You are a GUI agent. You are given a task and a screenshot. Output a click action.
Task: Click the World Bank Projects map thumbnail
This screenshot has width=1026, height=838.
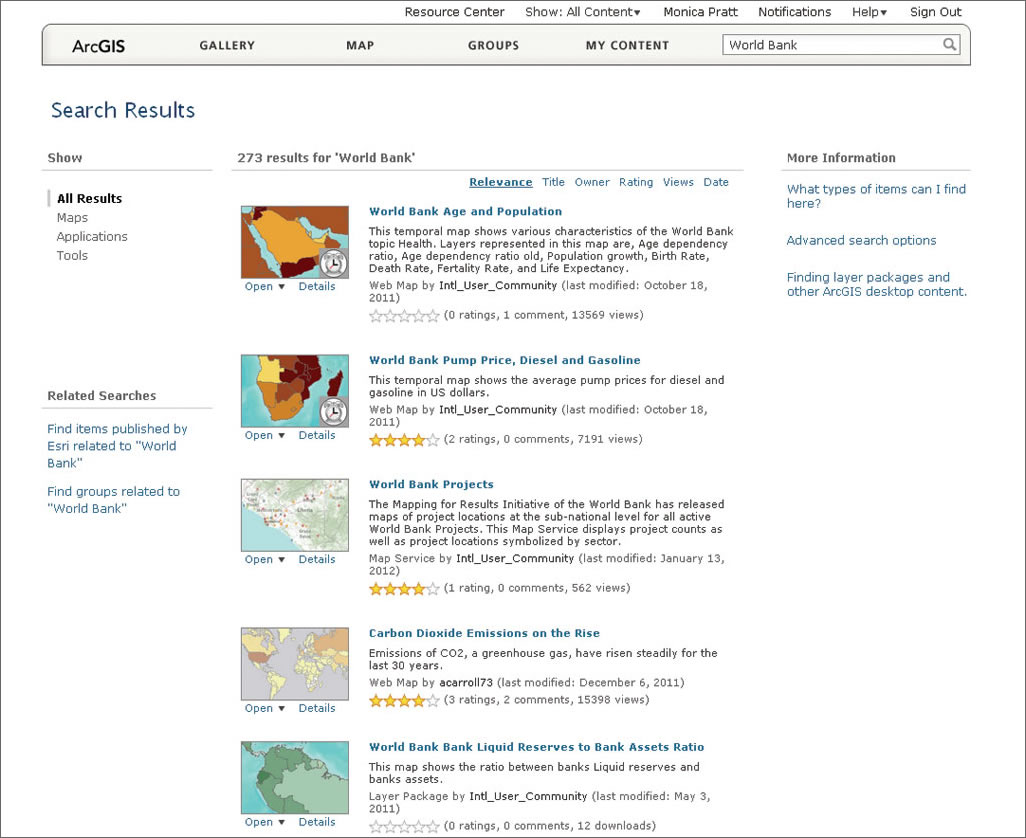294,515
